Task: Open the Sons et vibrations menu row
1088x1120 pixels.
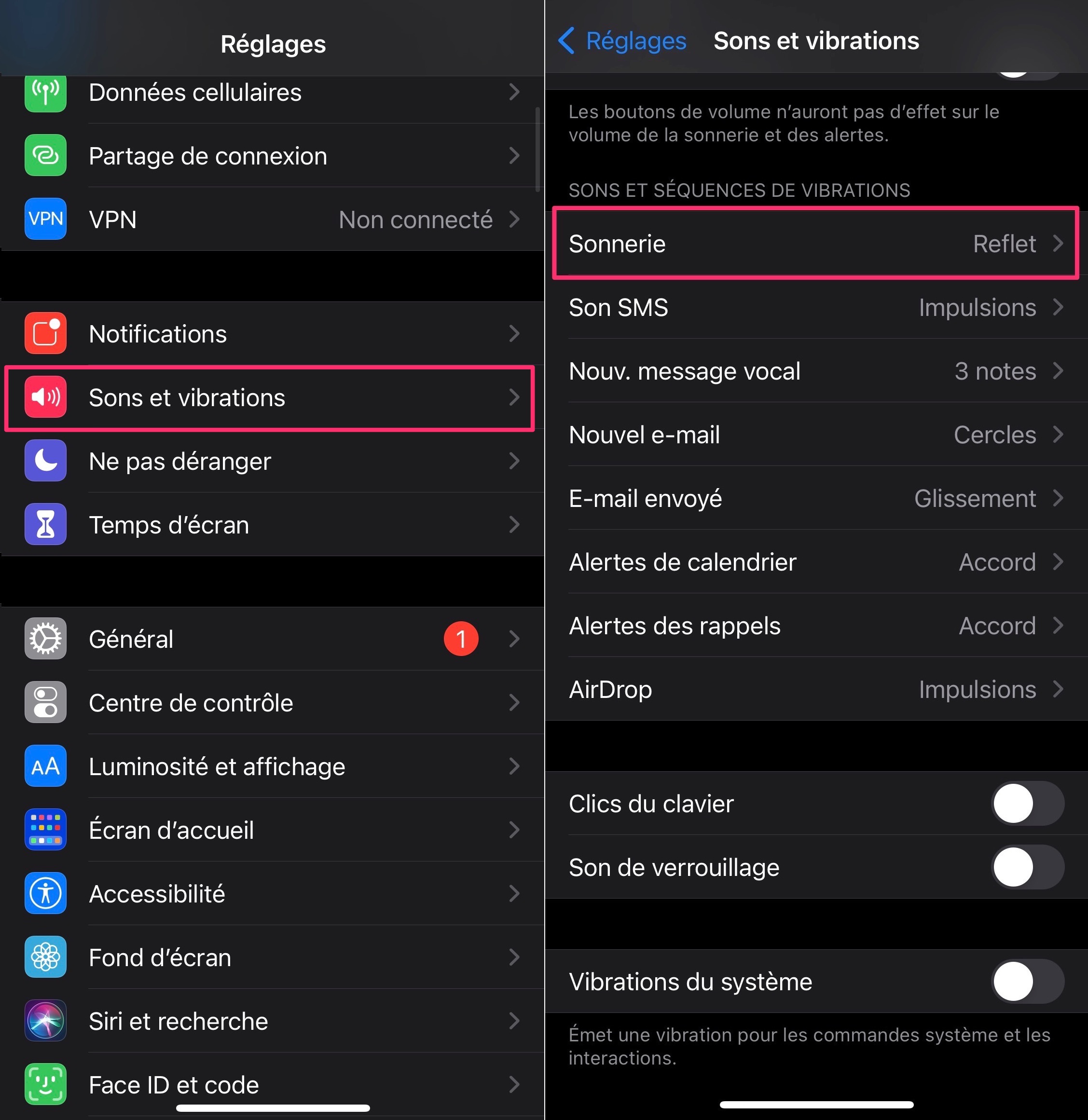Action: [x=272, y=398]
